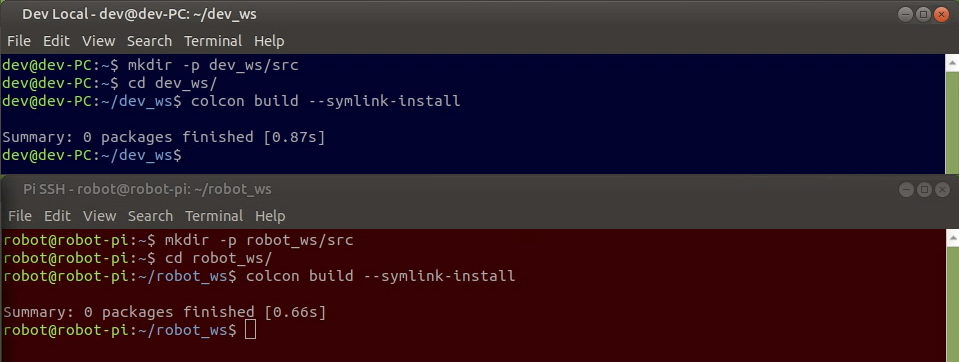Close the Dev Local terminal window
Viewport: 959px width, 362px height.
pyautogui.click(x=941, y=15)
